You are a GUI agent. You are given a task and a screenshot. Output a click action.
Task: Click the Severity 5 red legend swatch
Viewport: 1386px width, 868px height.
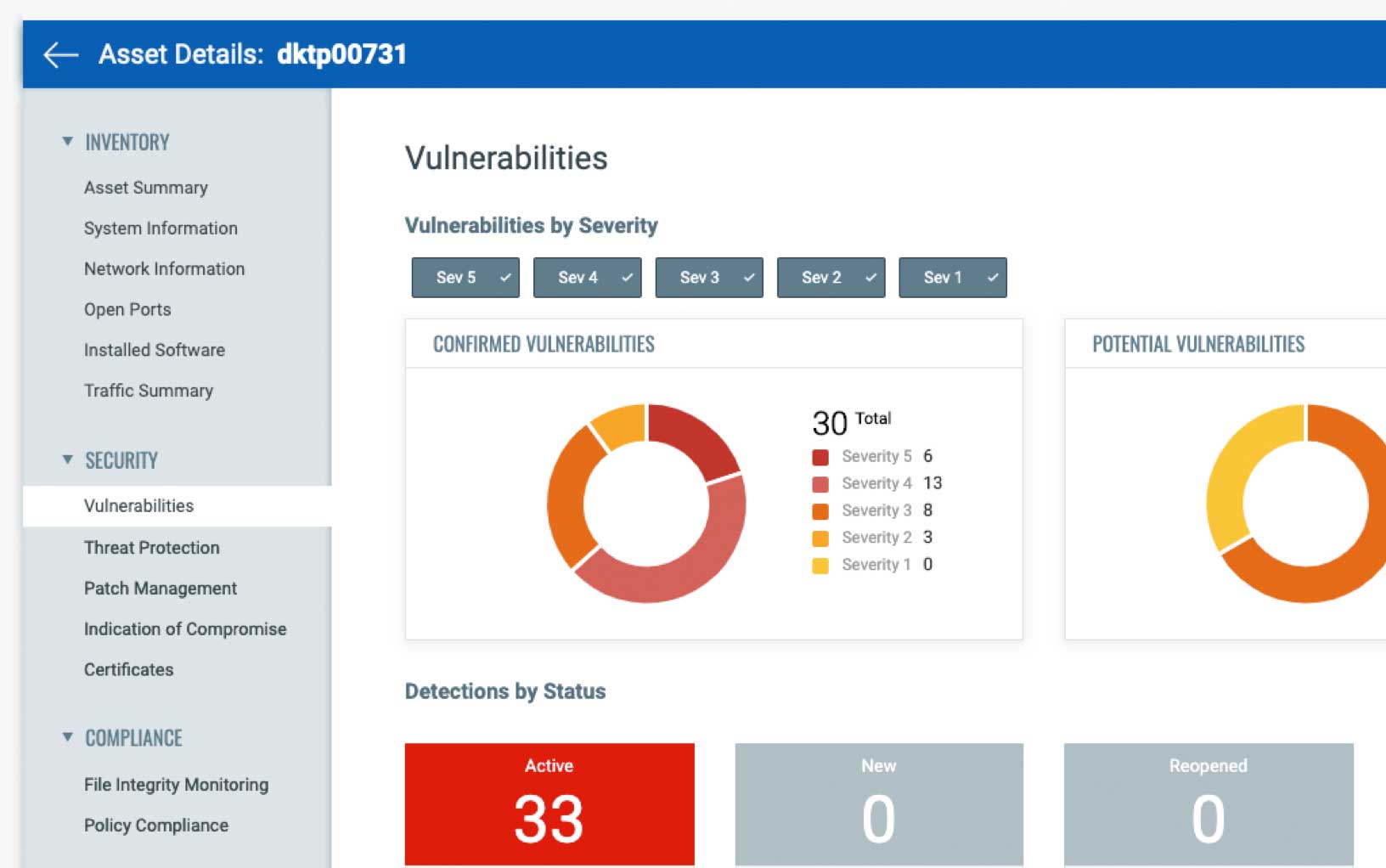820,456
